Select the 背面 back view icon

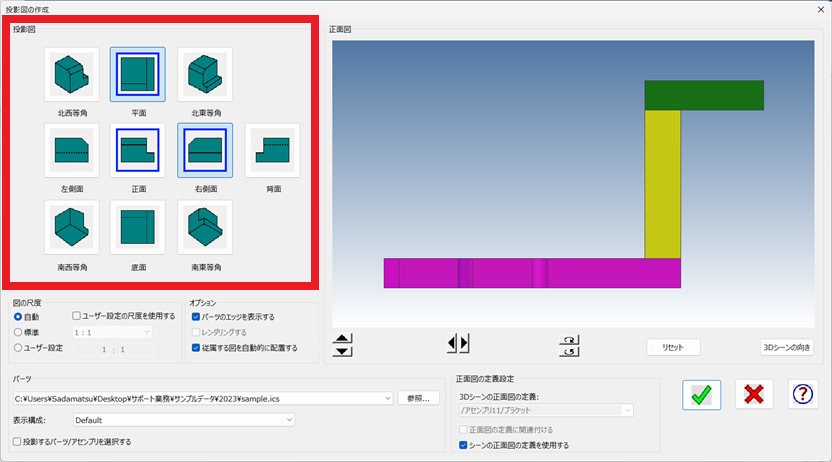pyautogui.click(x=272, y=151)
